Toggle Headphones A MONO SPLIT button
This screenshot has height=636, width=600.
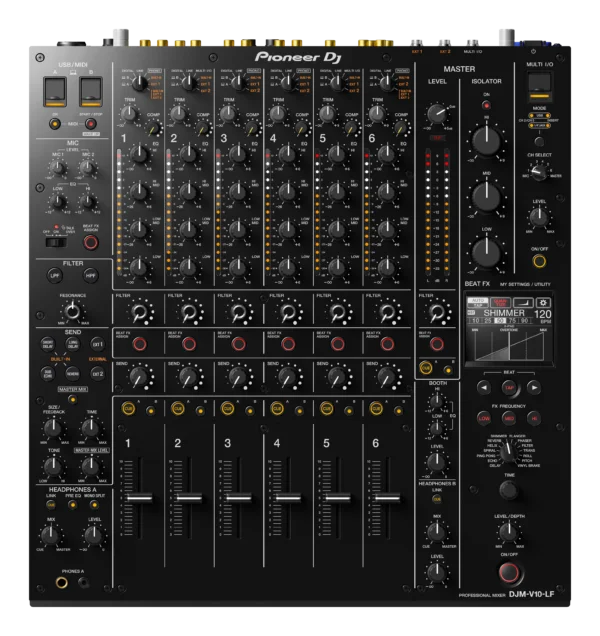tap(94, 505)
